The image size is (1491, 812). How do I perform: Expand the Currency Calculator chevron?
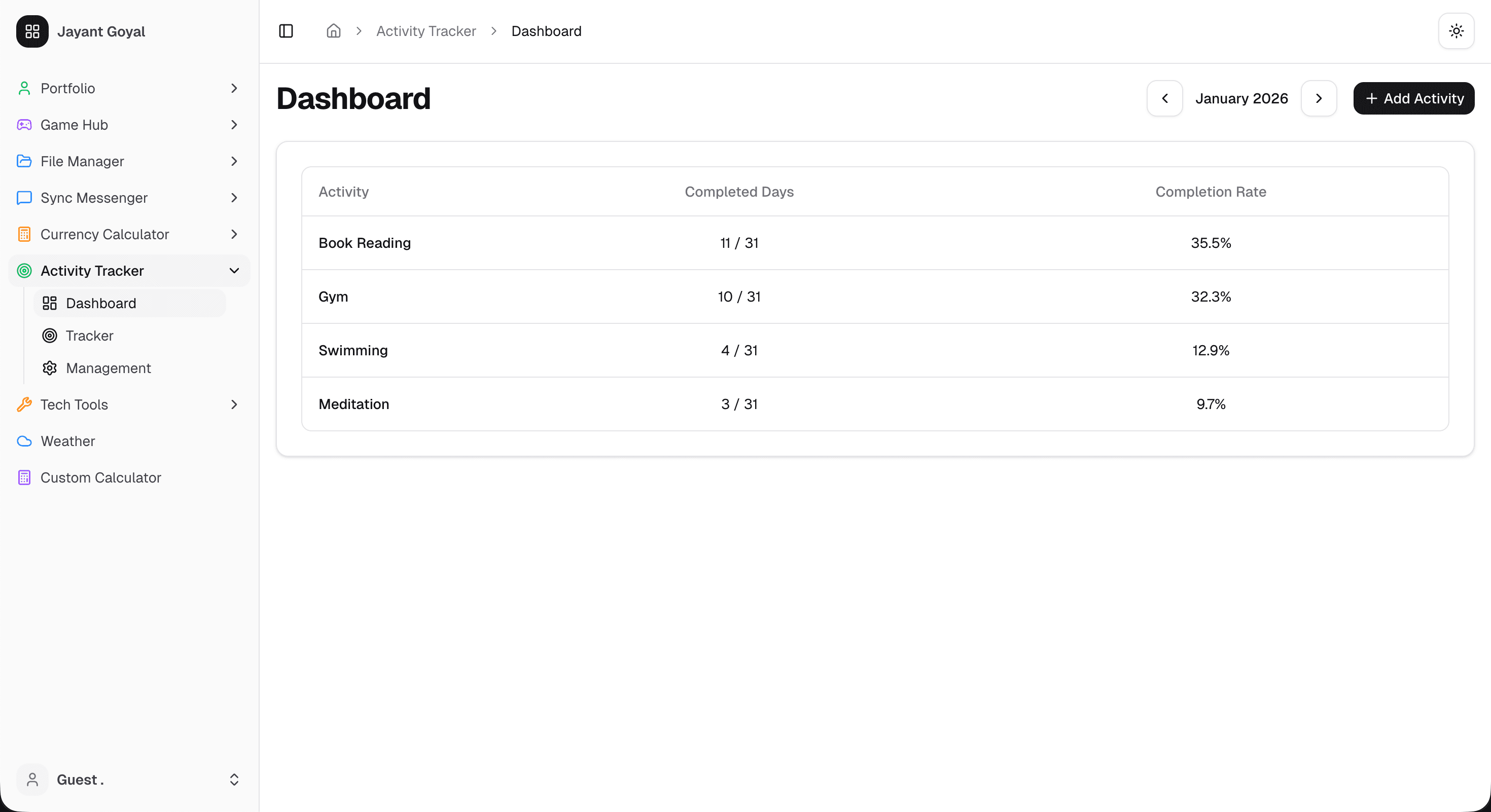click(234, 234)
